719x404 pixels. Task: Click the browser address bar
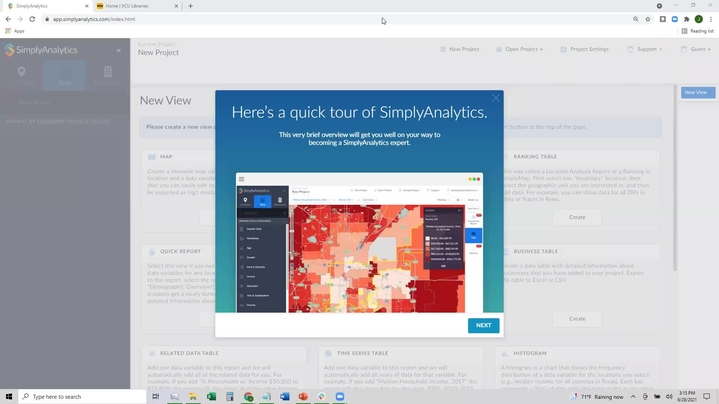[337, 19]
